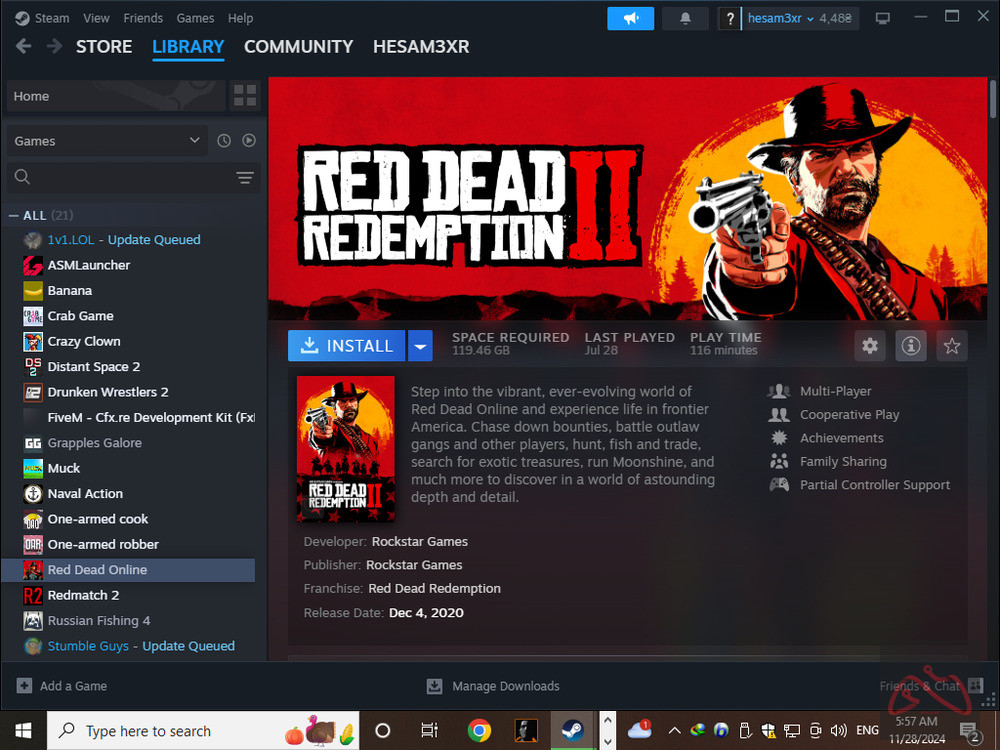The height and width of the screenshot is (750, 1000).
Task: Open advanced filter options icon
Action: pos(245,178)
